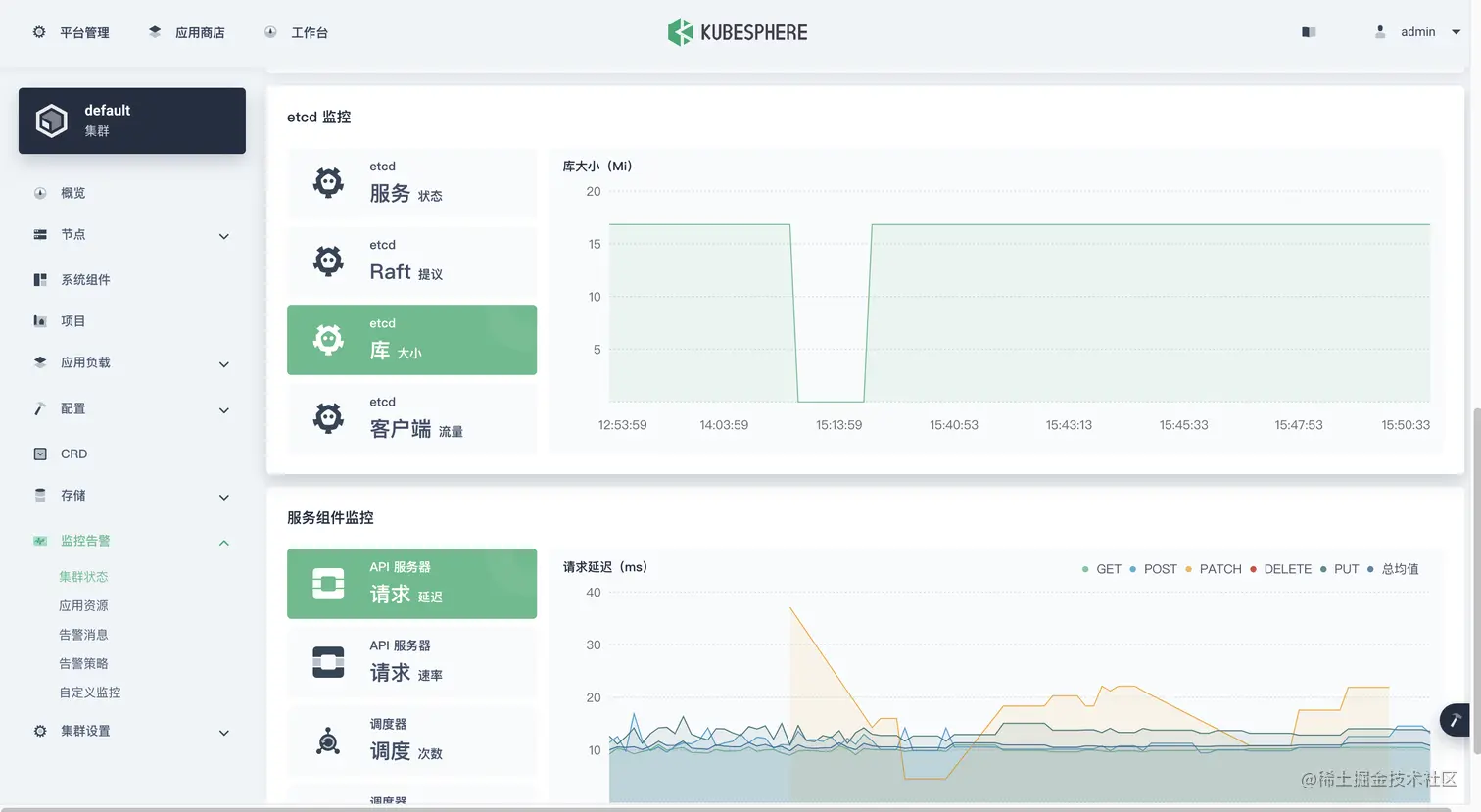Click the admin username label
This screenshot has width=1481, height=812.
pyautogui.click(x=1417, y=32)
